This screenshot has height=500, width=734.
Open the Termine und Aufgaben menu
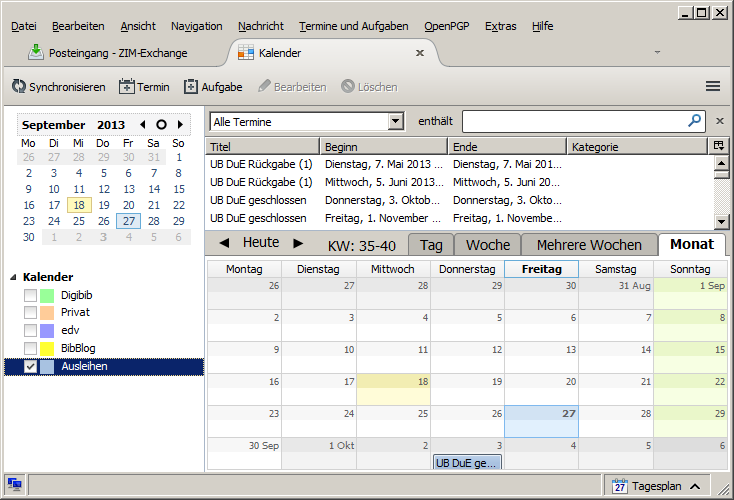coord(342,26)
